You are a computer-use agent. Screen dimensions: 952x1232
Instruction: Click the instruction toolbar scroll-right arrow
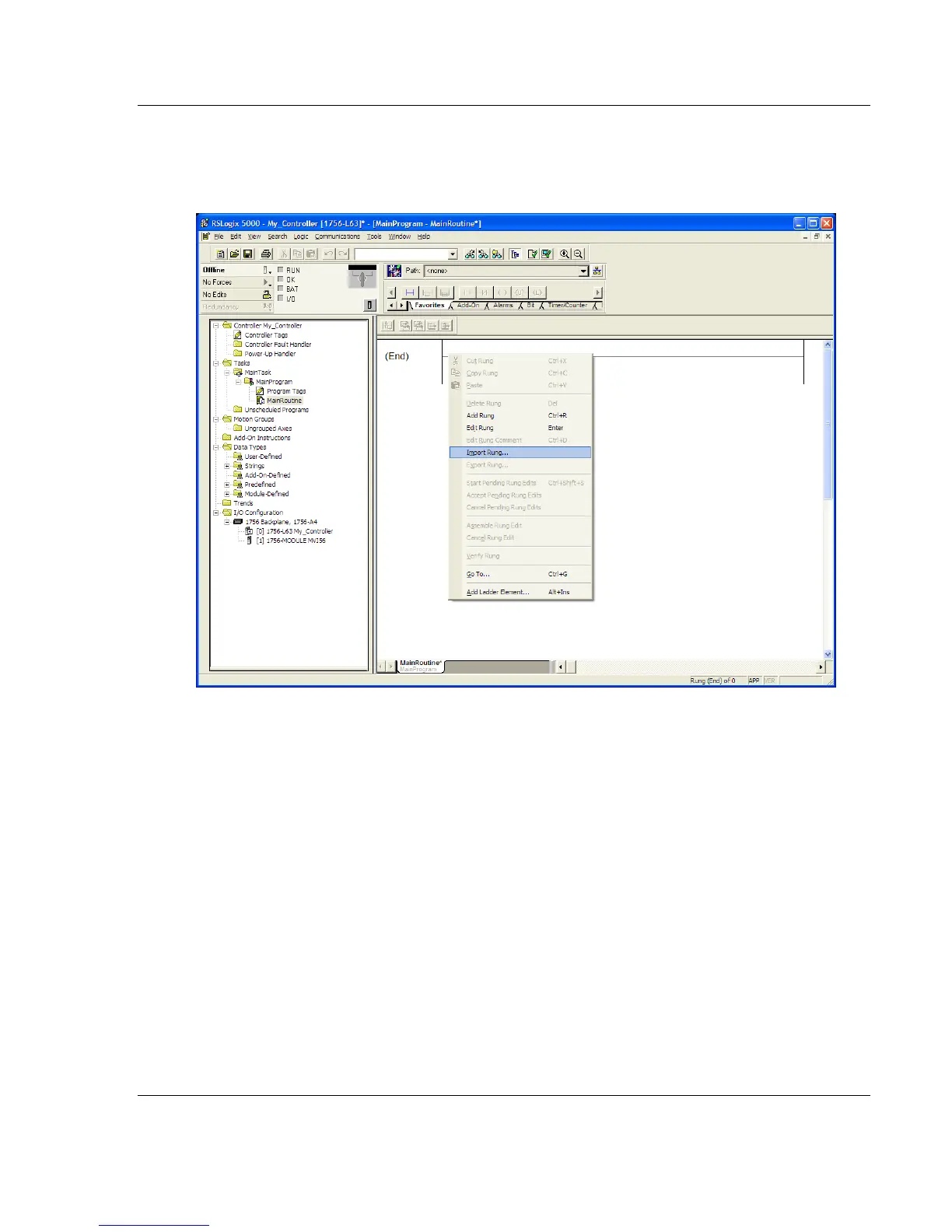597,292
